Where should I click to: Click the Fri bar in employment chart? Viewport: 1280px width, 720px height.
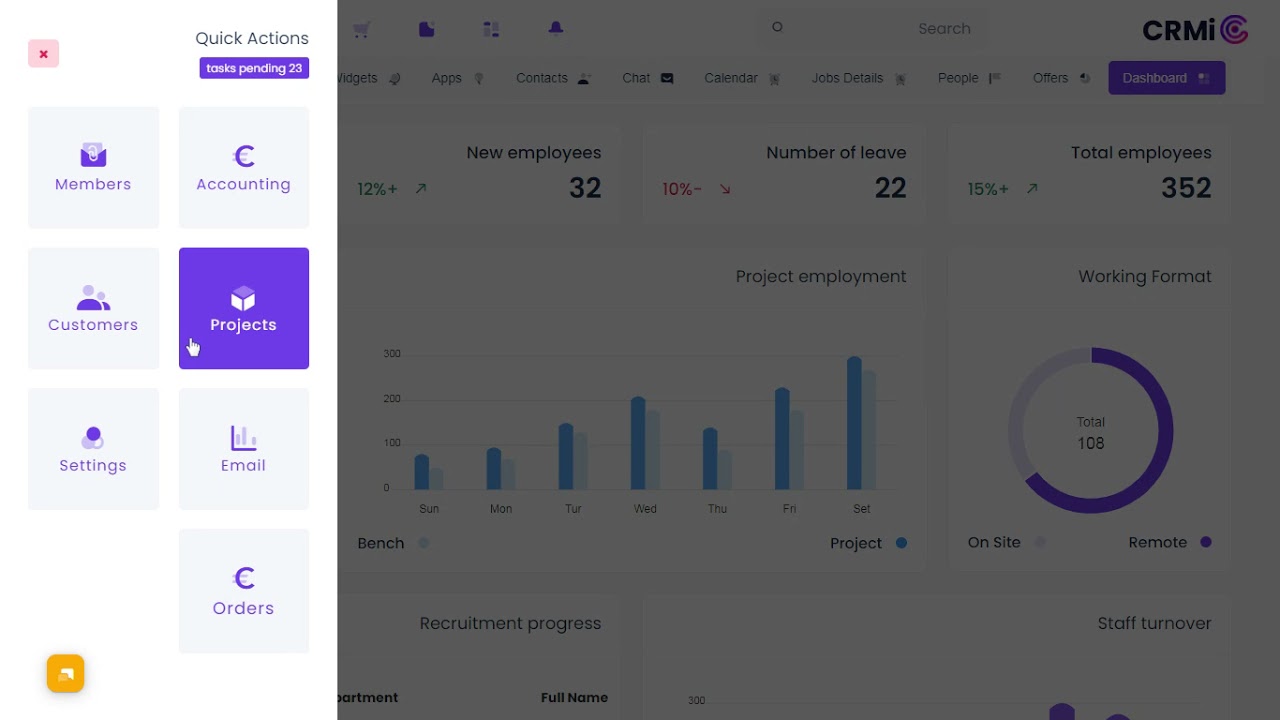[x=782, y=439]
